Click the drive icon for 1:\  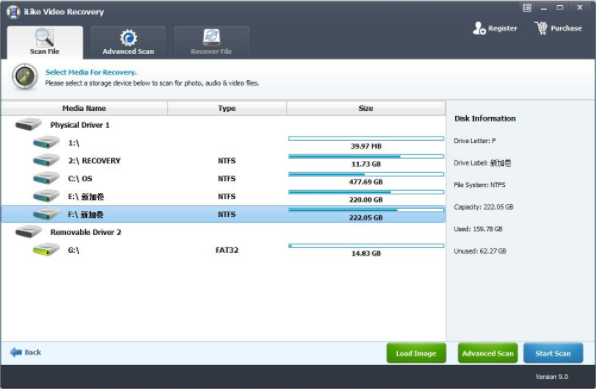(46, 142)
